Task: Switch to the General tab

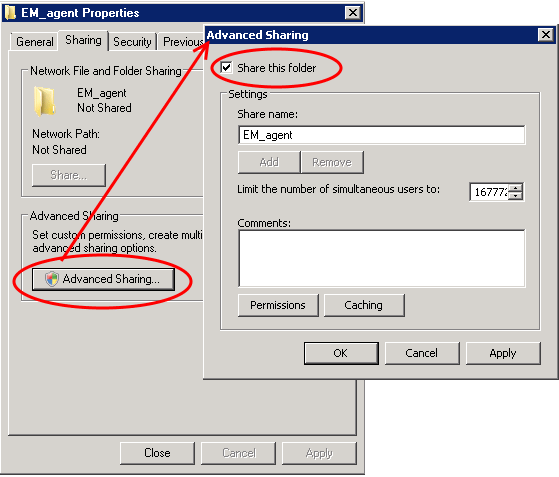Action: pos(35,42)
